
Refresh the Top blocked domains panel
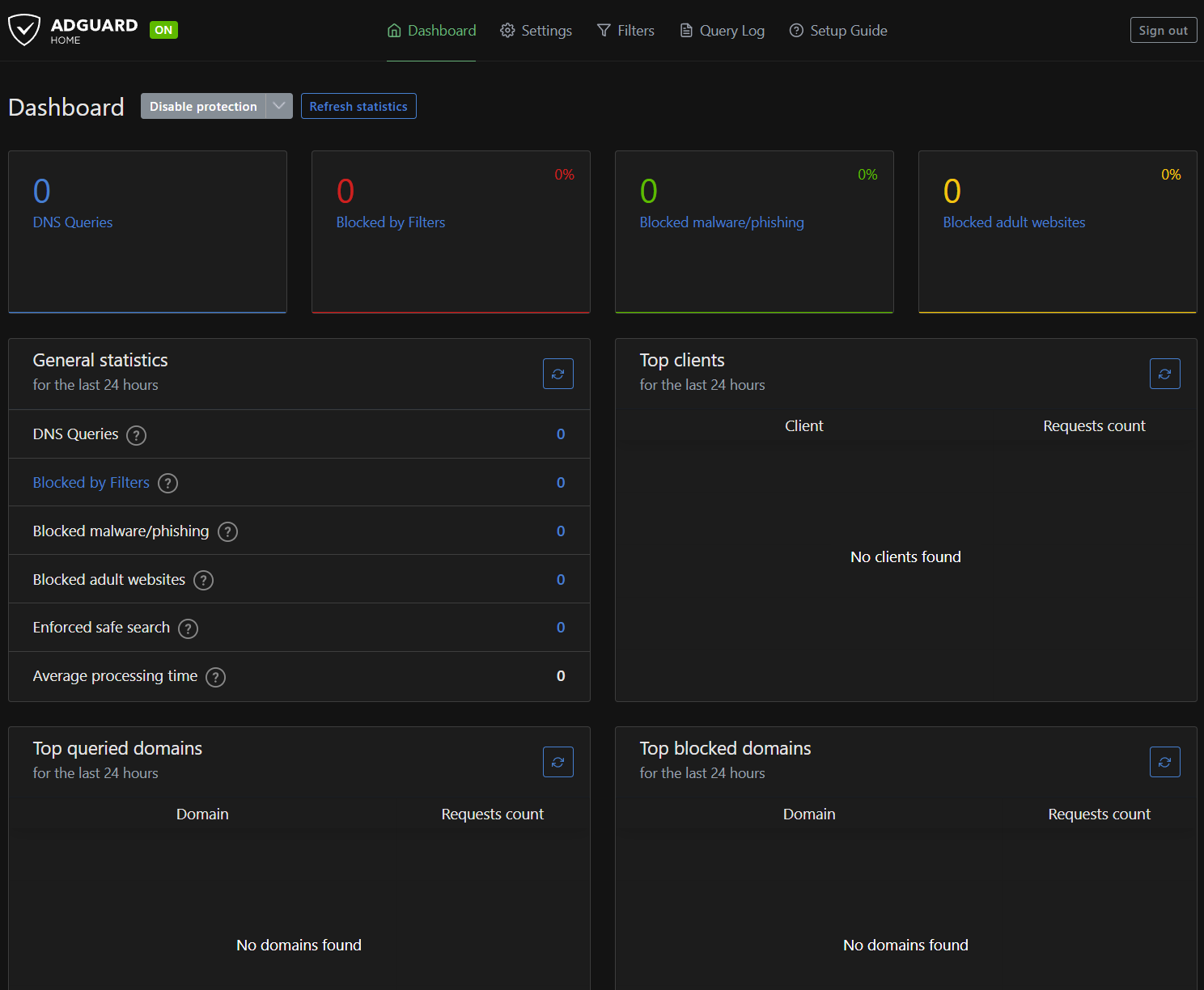pos(1165,762)
